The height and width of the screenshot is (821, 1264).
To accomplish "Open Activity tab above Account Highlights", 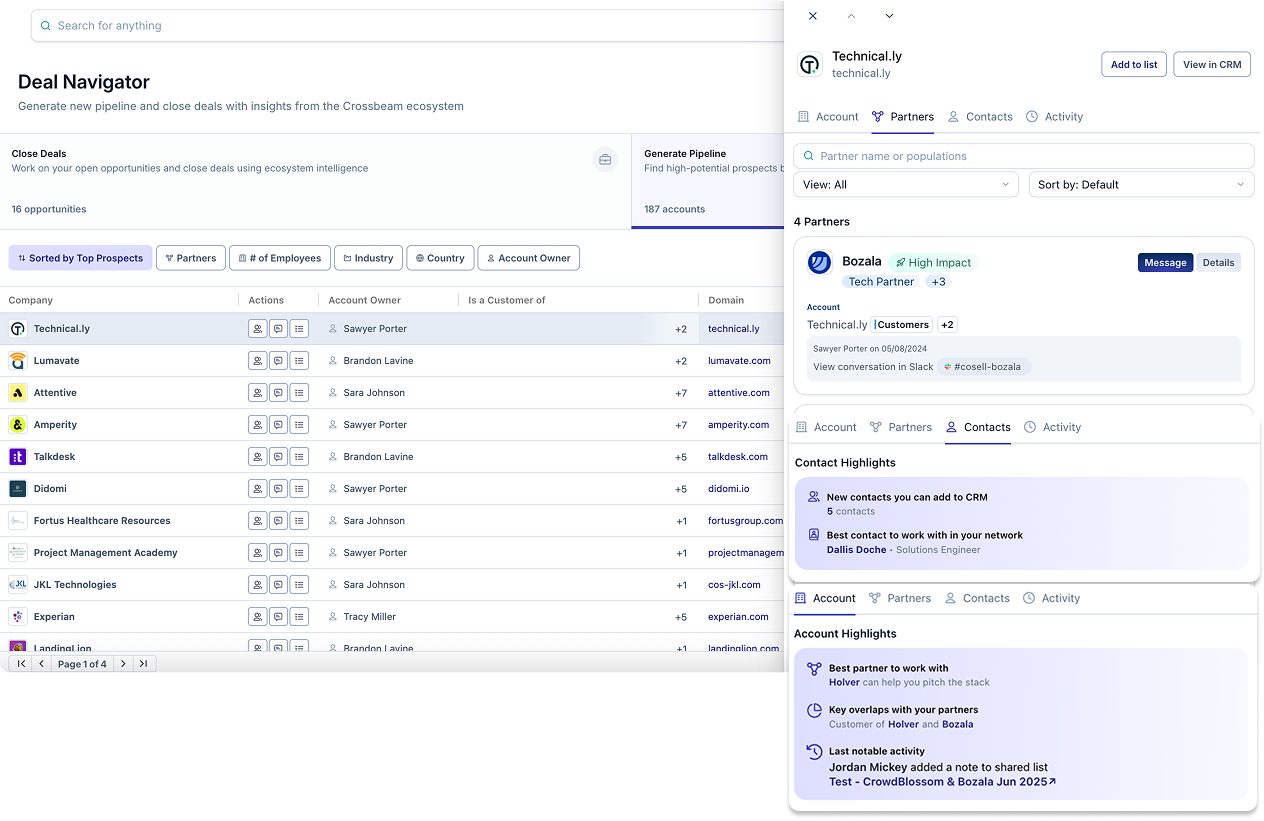I will point(1051,598).
